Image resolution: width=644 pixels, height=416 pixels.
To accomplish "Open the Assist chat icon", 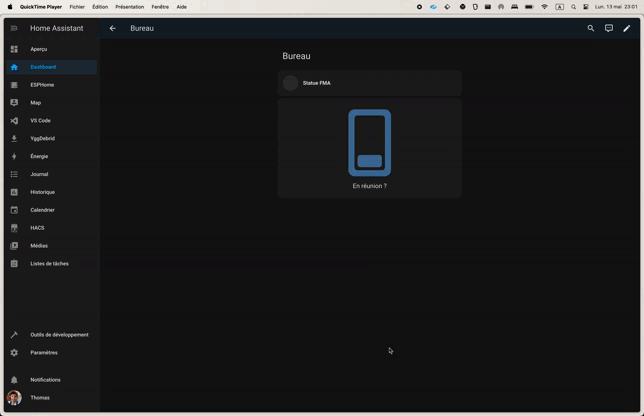I will point(609,28).
